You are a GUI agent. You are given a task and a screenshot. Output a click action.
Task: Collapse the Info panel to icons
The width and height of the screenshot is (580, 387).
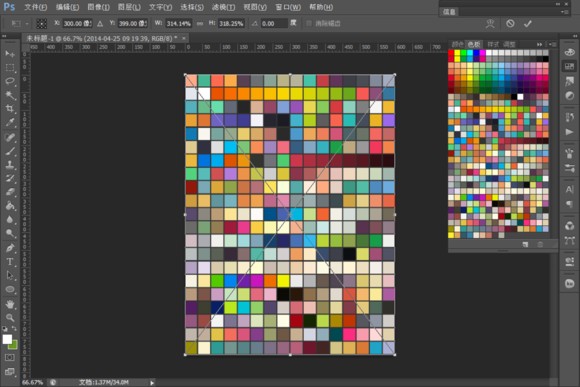pyautogui.click(x=558, y=4)
